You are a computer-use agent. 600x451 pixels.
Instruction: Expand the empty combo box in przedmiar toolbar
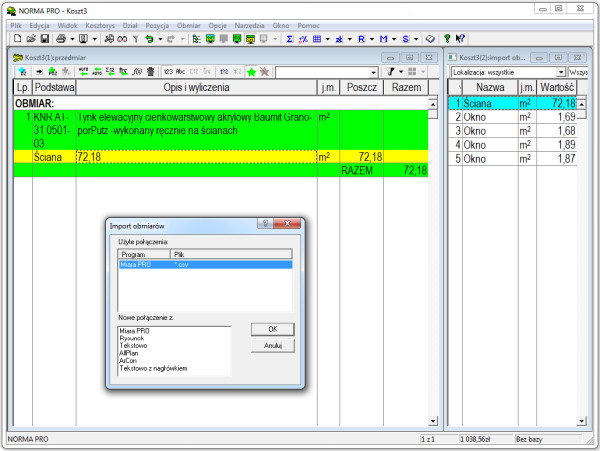coord(374,72)
